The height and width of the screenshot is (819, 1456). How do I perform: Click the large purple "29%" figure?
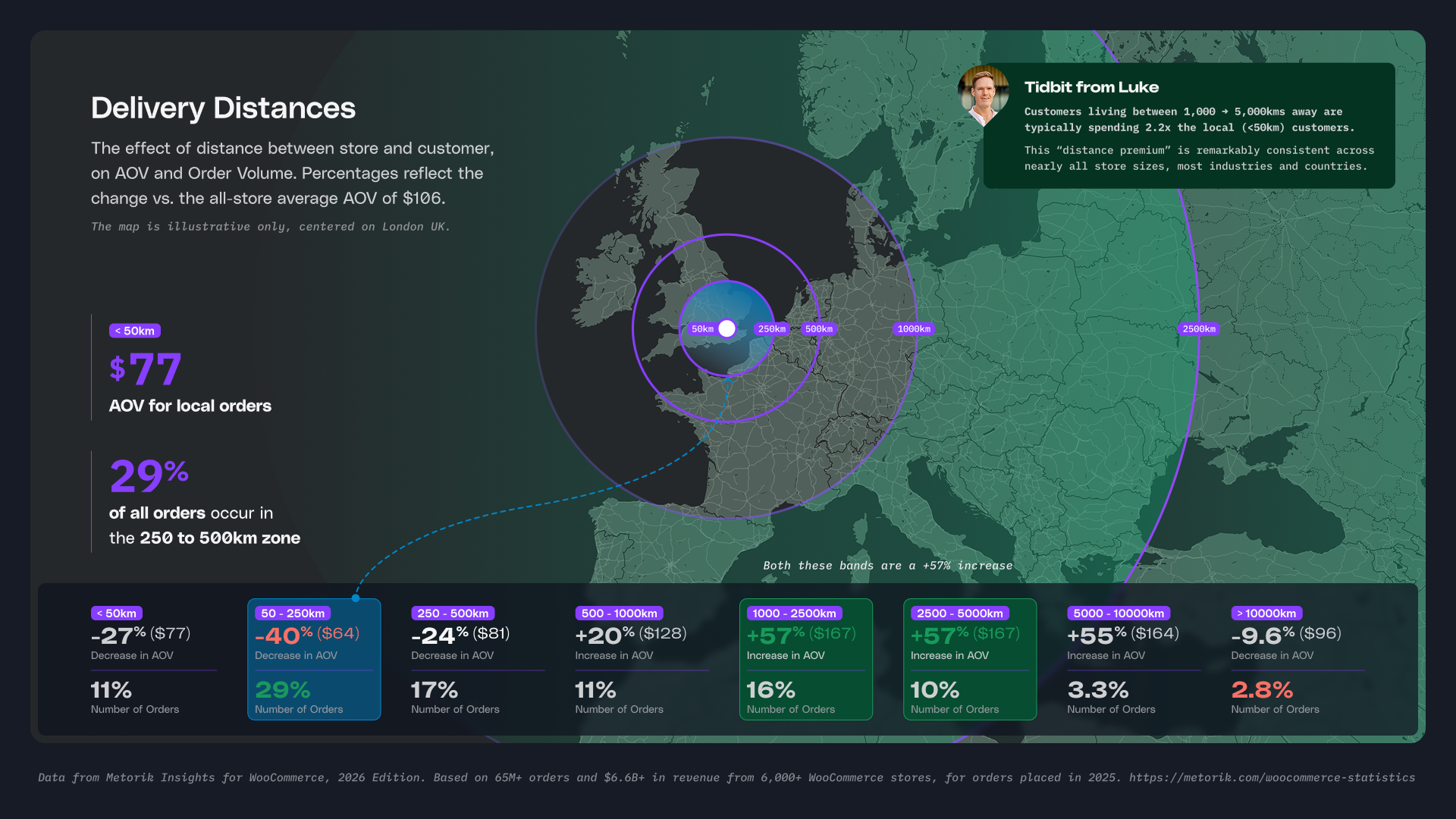149,475
